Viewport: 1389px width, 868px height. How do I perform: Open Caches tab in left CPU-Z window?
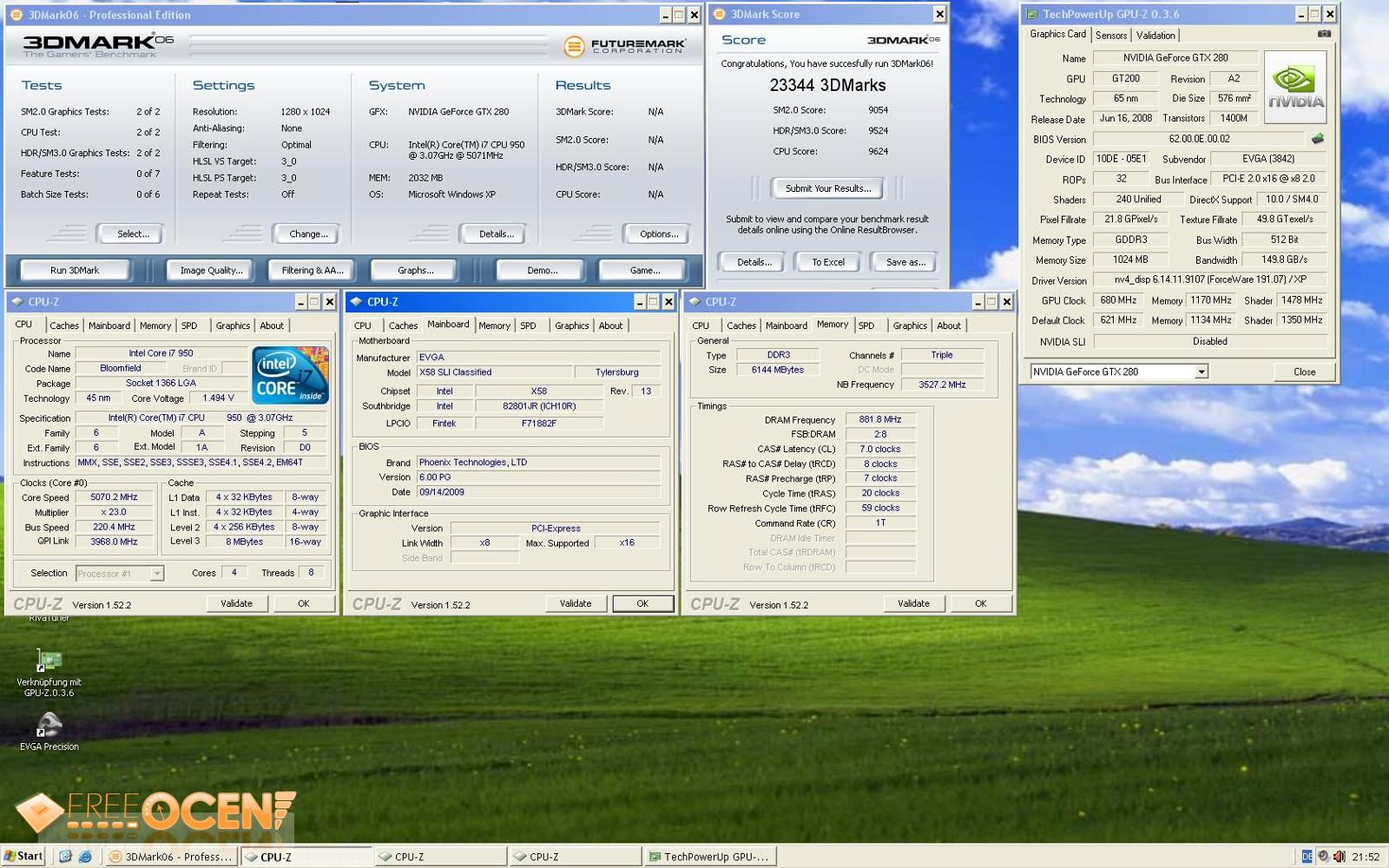click(x=64, y=325)
